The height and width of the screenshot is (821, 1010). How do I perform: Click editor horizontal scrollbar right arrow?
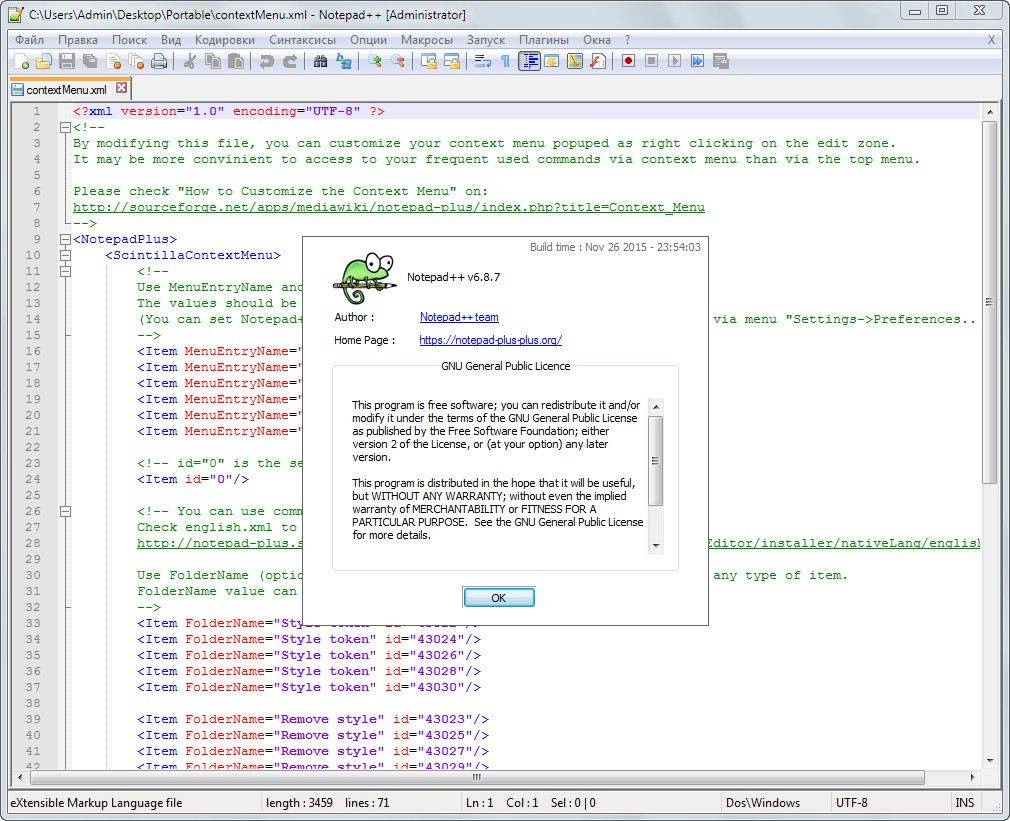pyautogui.click(x=972, y=777)
